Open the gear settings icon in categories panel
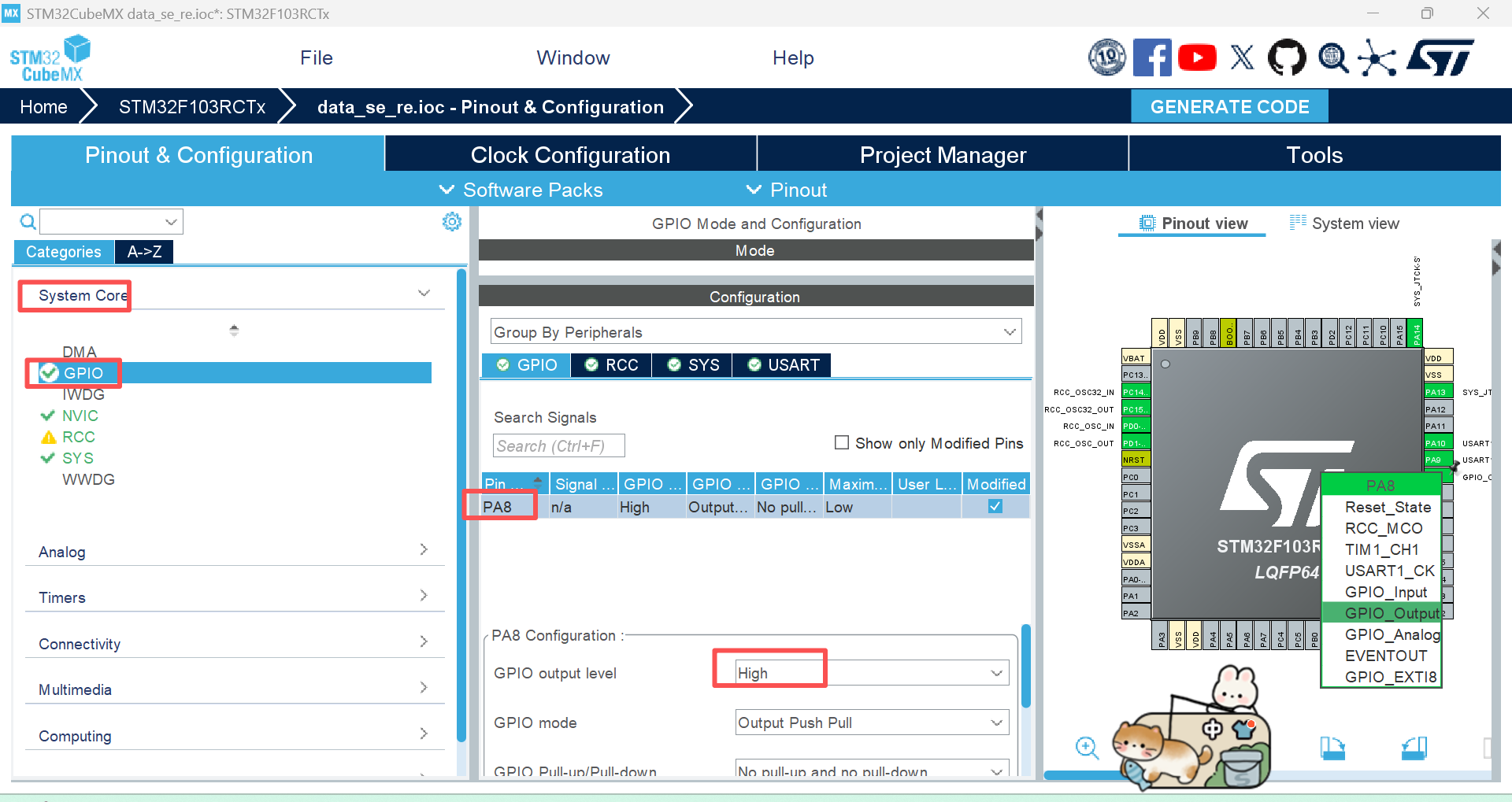The width and height of the screenshot is (1512, 802). coord(452,222)
